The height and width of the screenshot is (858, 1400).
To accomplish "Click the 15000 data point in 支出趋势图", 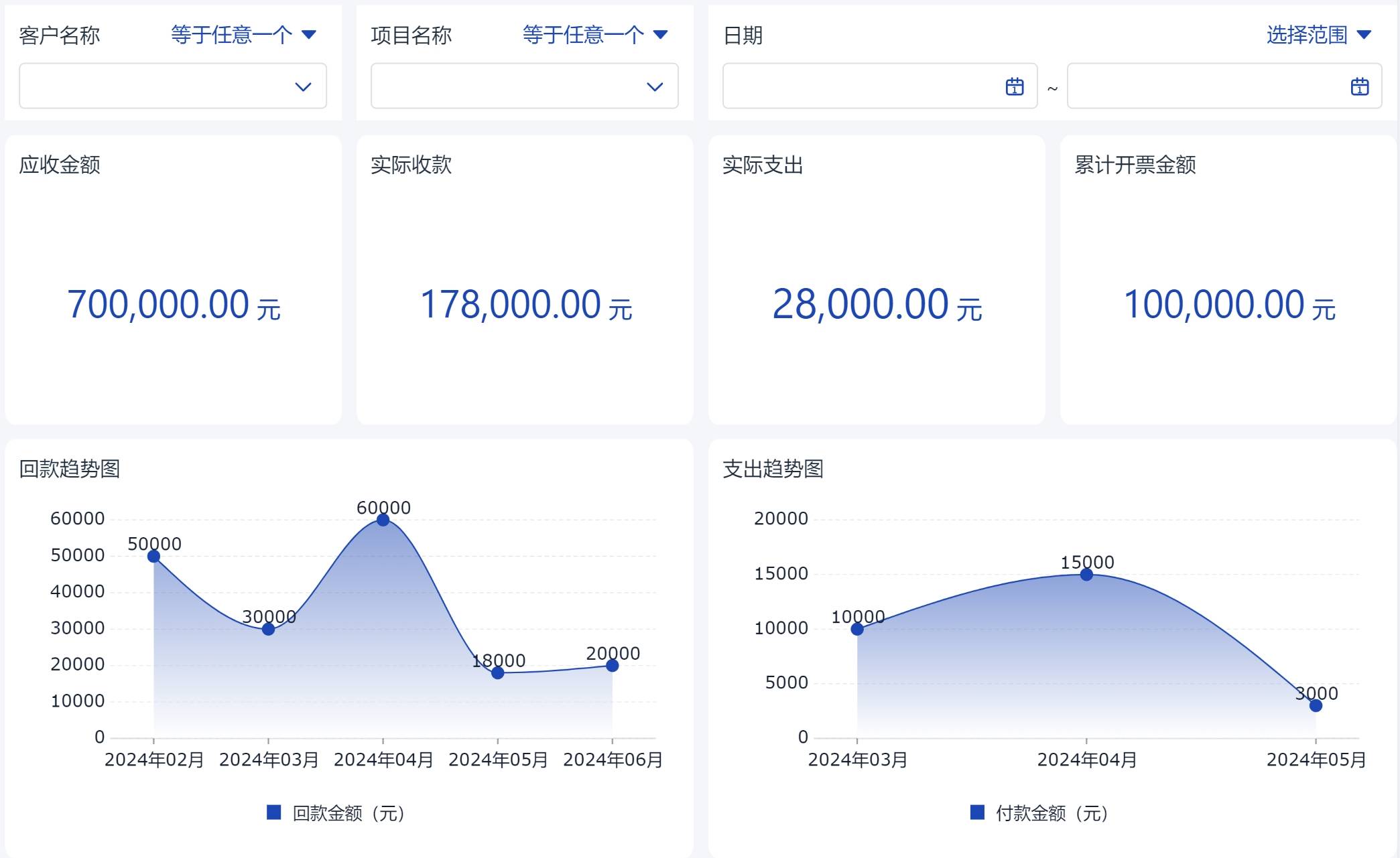I will tap(1086, 575).
